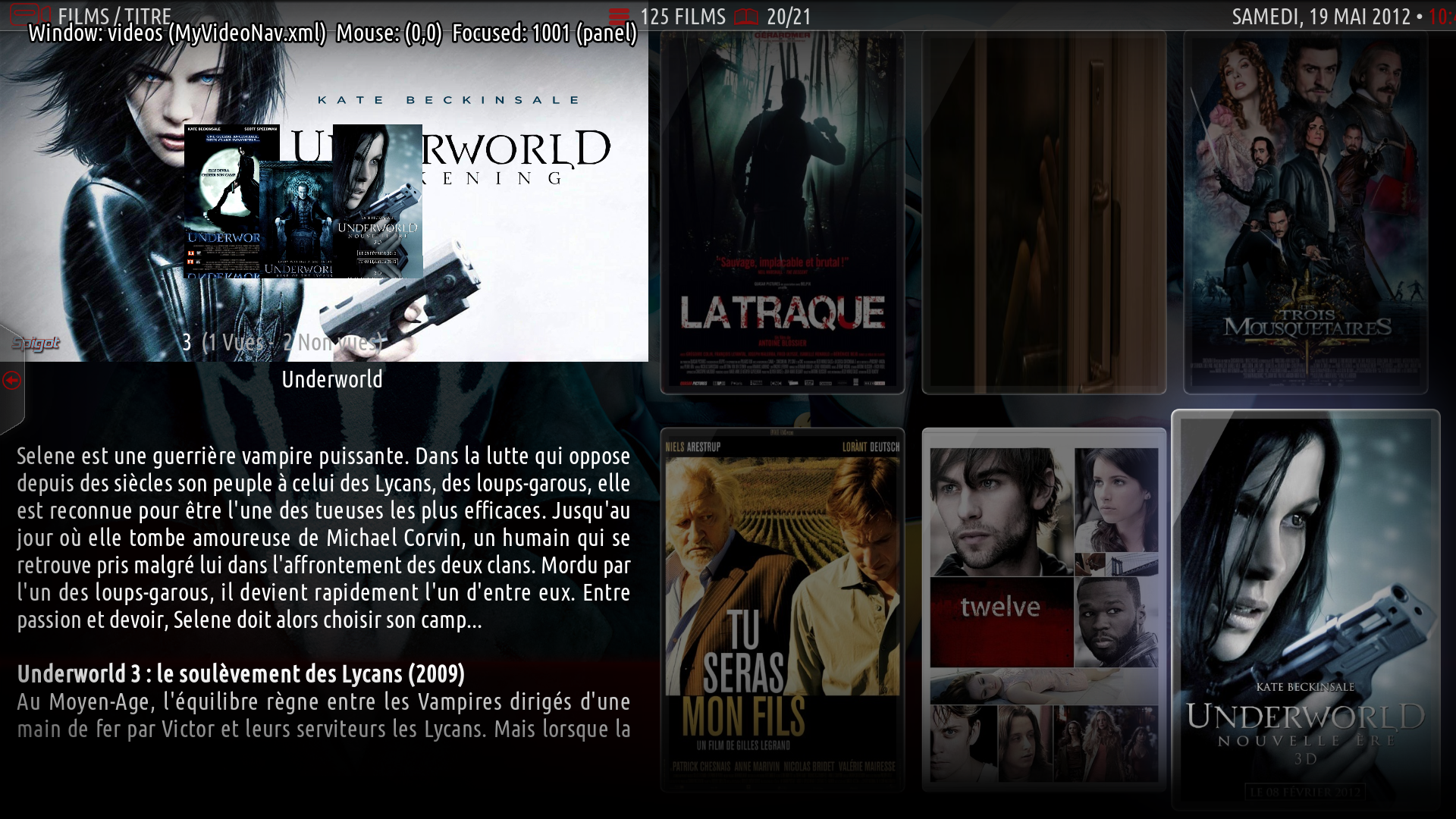Open the Underworld Nouvelle Ère 3D poster
Viewport: 1456px width, 819px height.
coord(1305,610)
